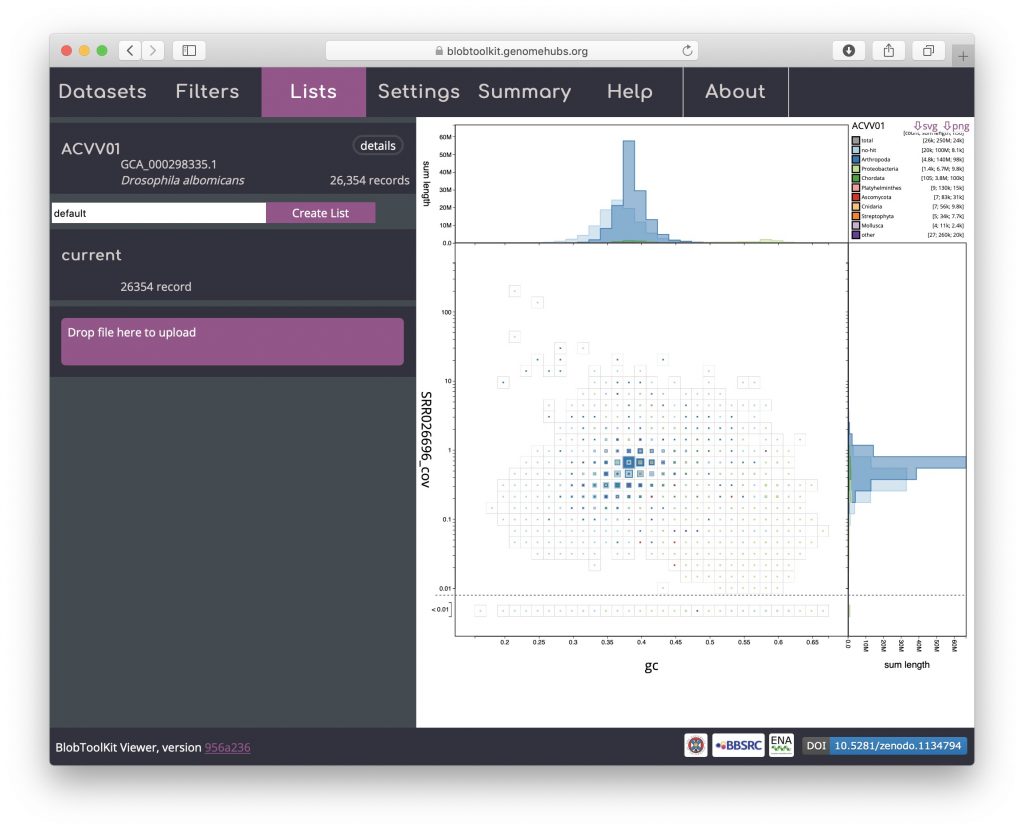This screenshot has width=1024, height=831.
Task: Focus the list name field containing 'default'
Action: pos(159,213)
